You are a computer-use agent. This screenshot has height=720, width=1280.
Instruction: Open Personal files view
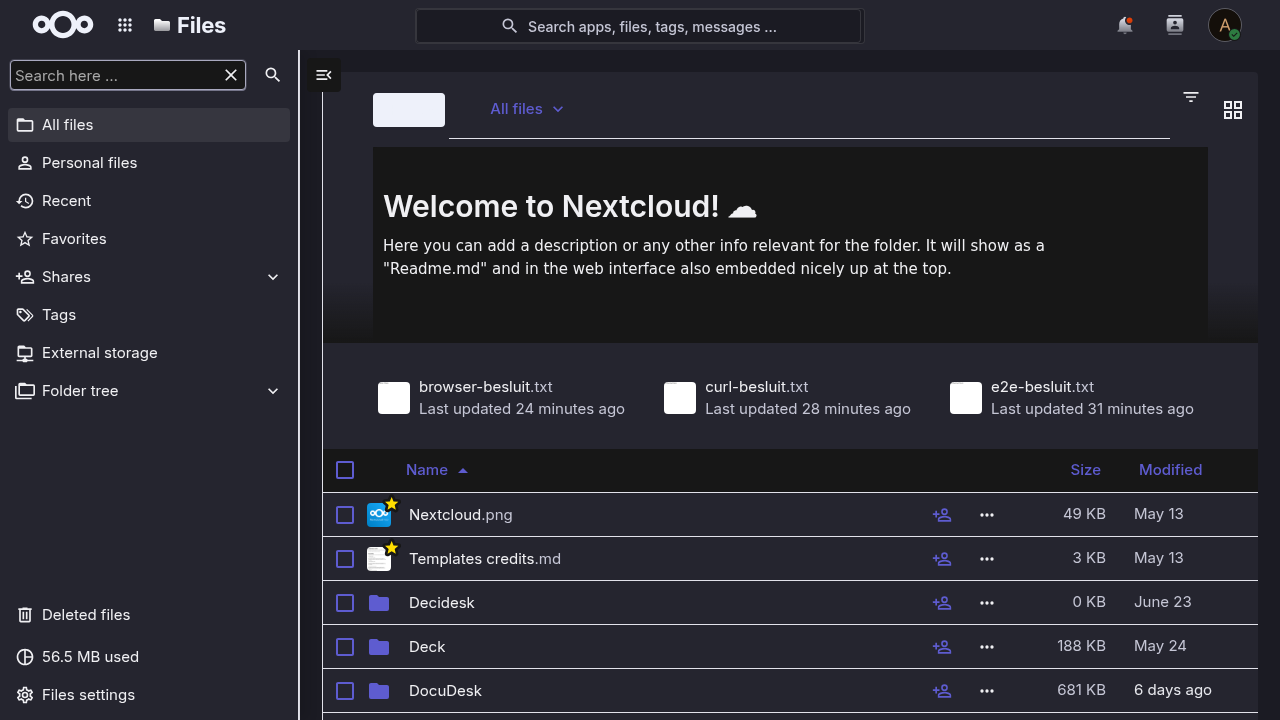(149, 163)
